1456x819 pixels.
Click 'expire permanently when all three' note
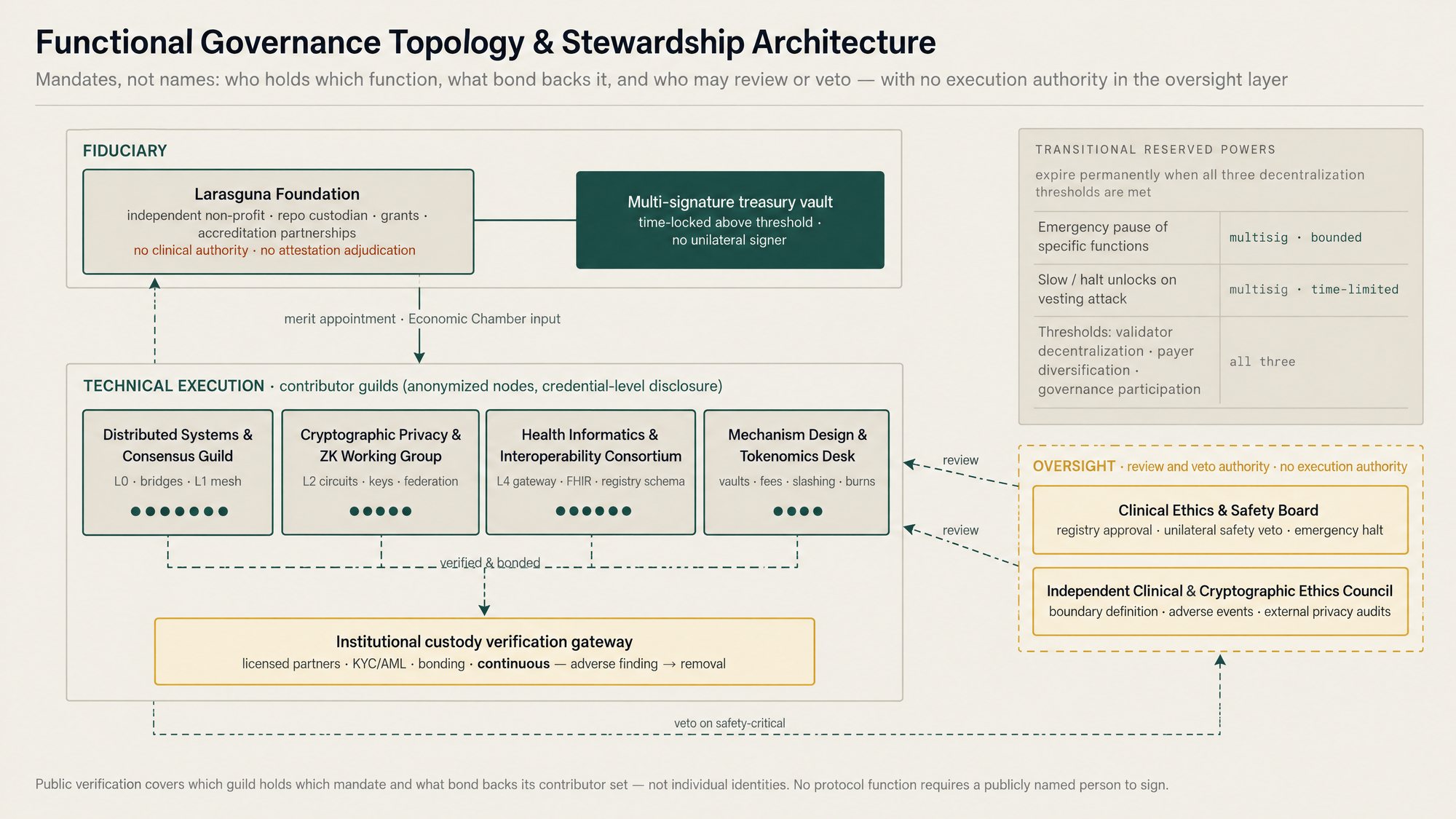pyautogui.click(x=1200, y=183)
